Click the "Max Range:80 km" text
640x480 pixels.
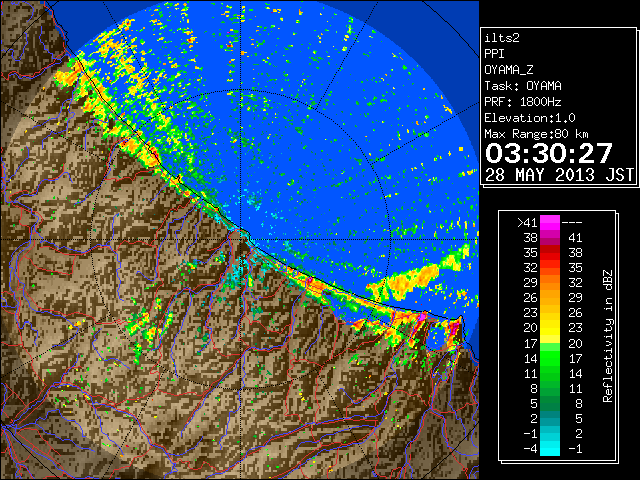click(537, 134)
